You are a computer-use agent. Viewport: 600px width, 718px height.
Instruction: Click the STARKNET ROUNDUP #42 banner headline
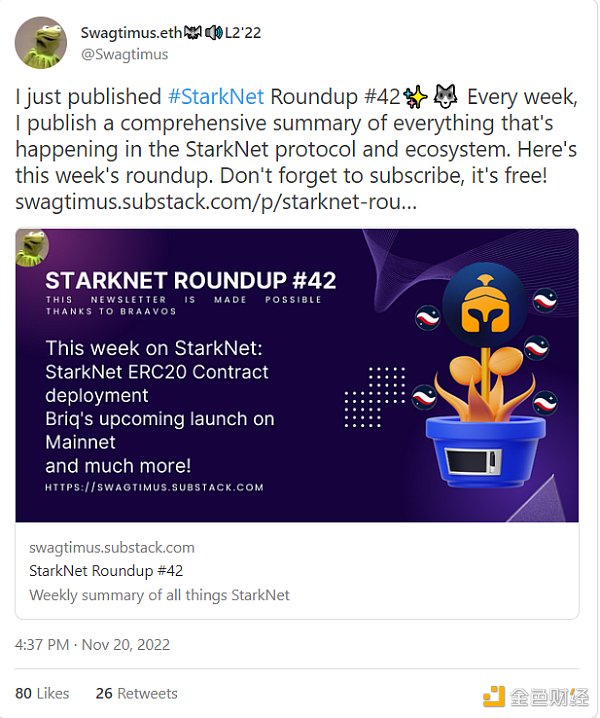(190, 279)
